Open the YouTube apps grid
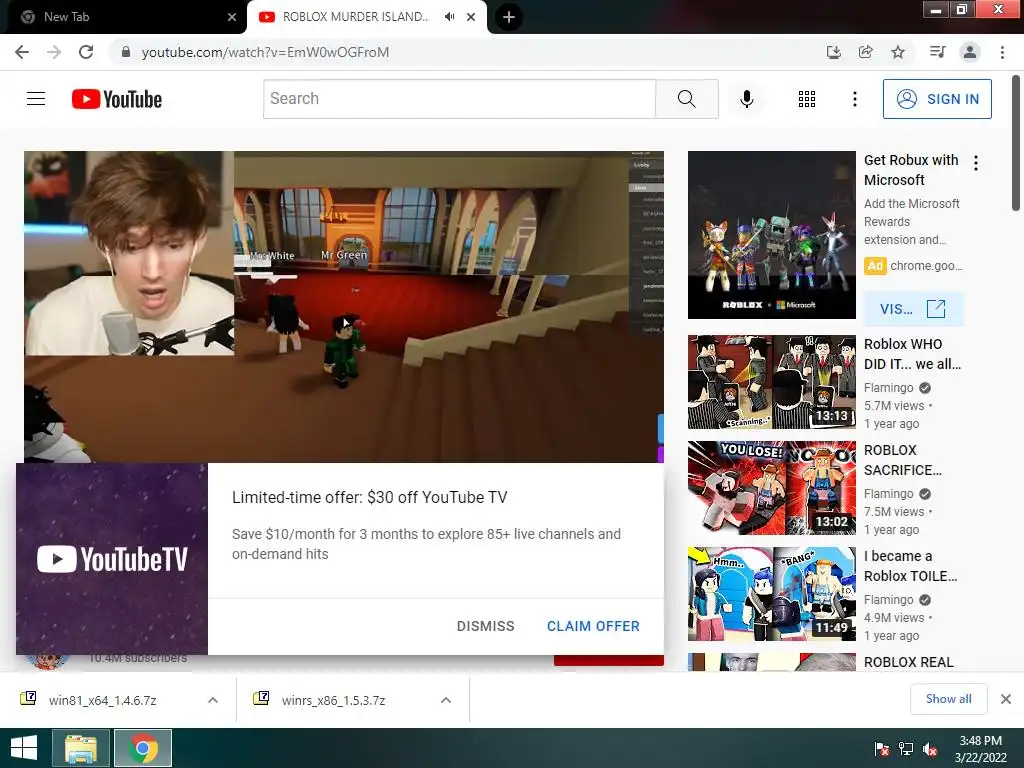 tap(807, 99)
